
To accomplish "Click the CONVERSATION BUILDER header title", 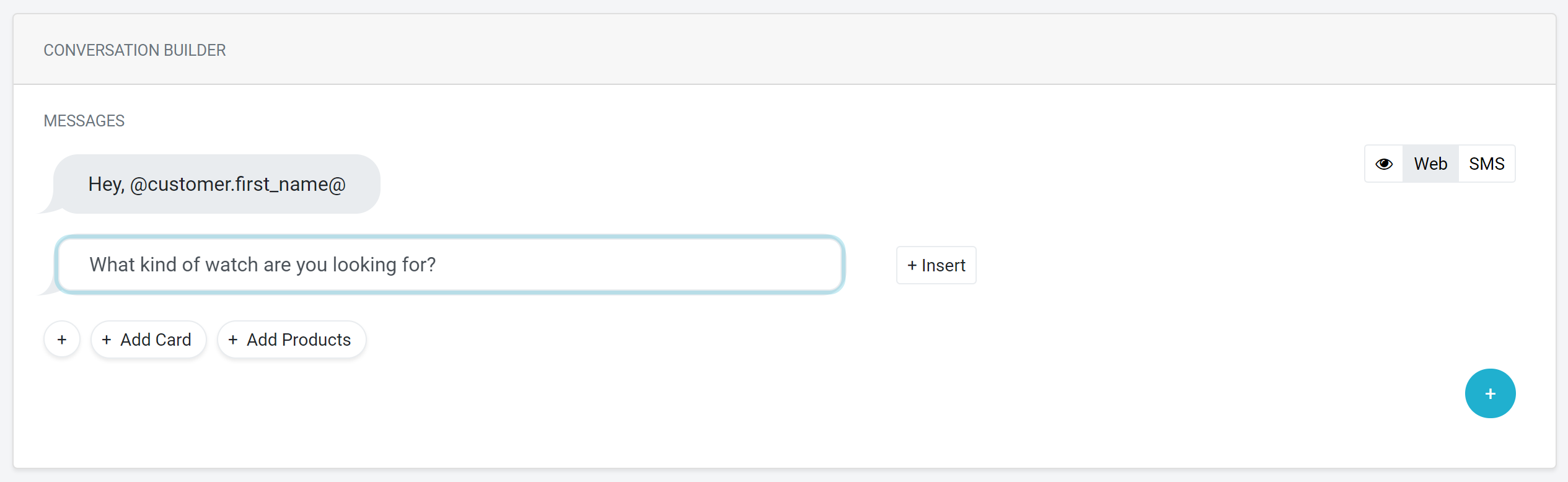I will pos(134,50).
